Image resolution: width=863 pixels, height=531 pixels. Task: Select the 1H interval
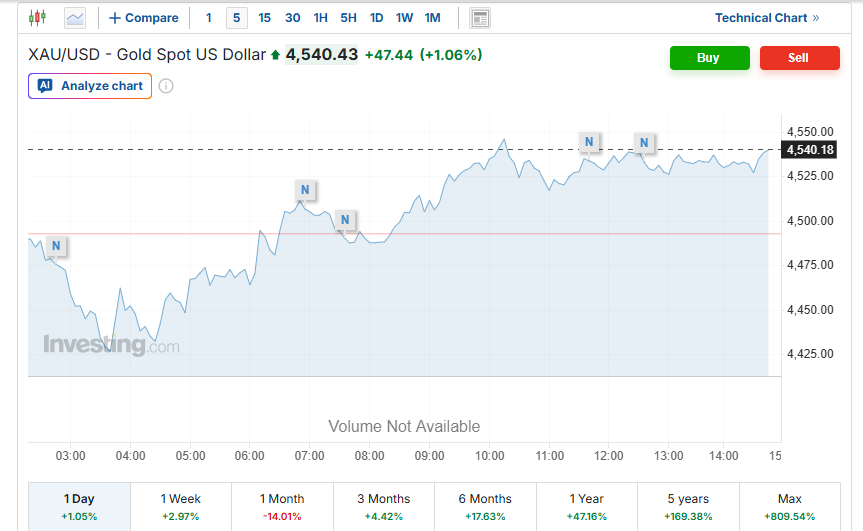click(x=320, y=18)
